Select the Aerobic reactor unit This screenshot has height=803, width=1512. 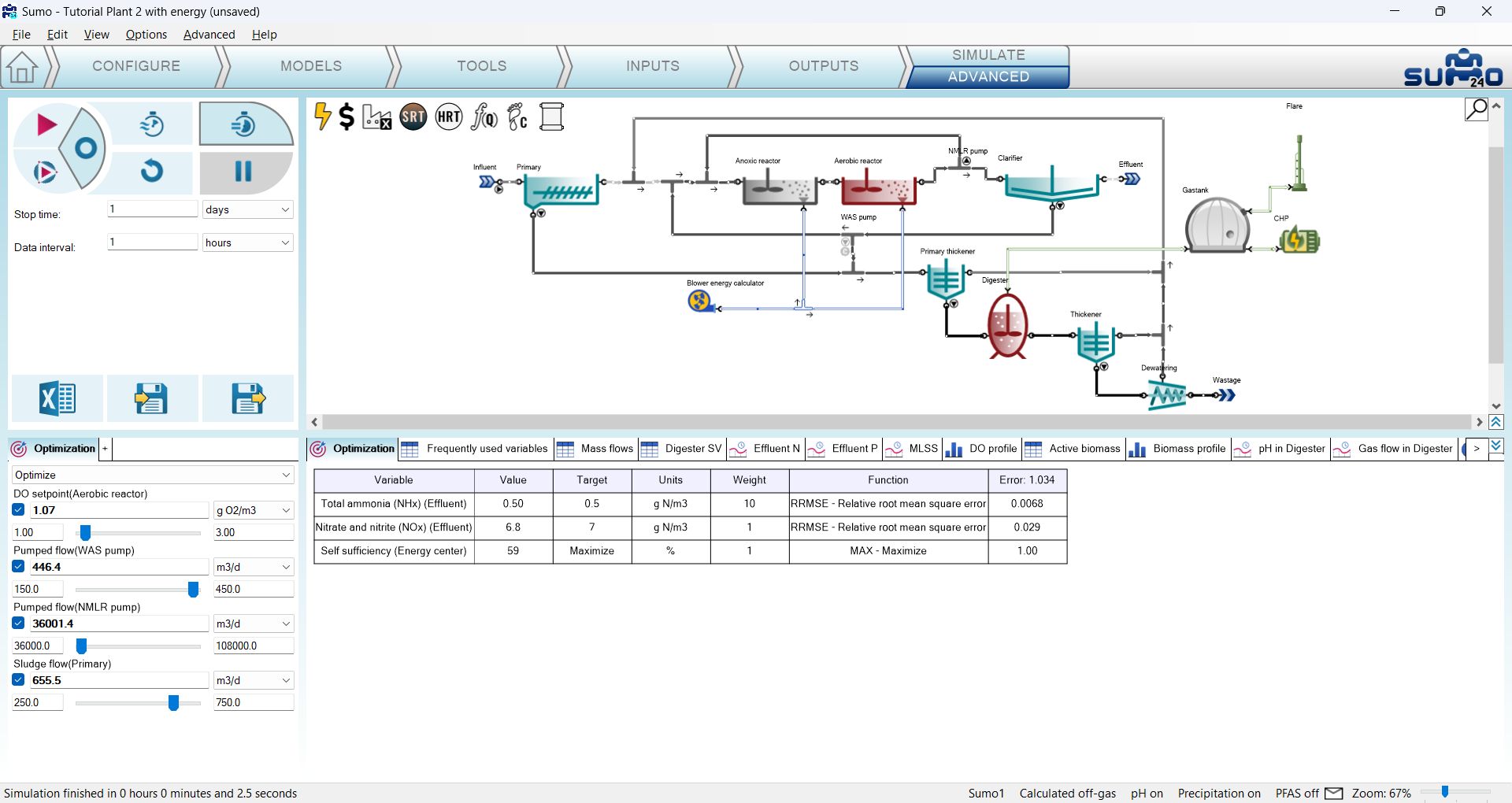coord(878,187)
